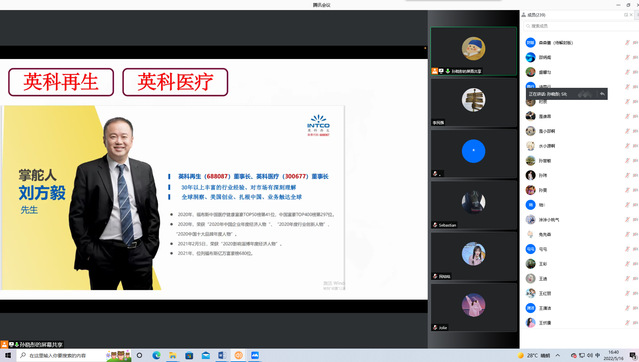The width and height of the screenshot is (639, 362).
Task: Click the orange host icon at bottom-left
Action: [x=4, y=344]
